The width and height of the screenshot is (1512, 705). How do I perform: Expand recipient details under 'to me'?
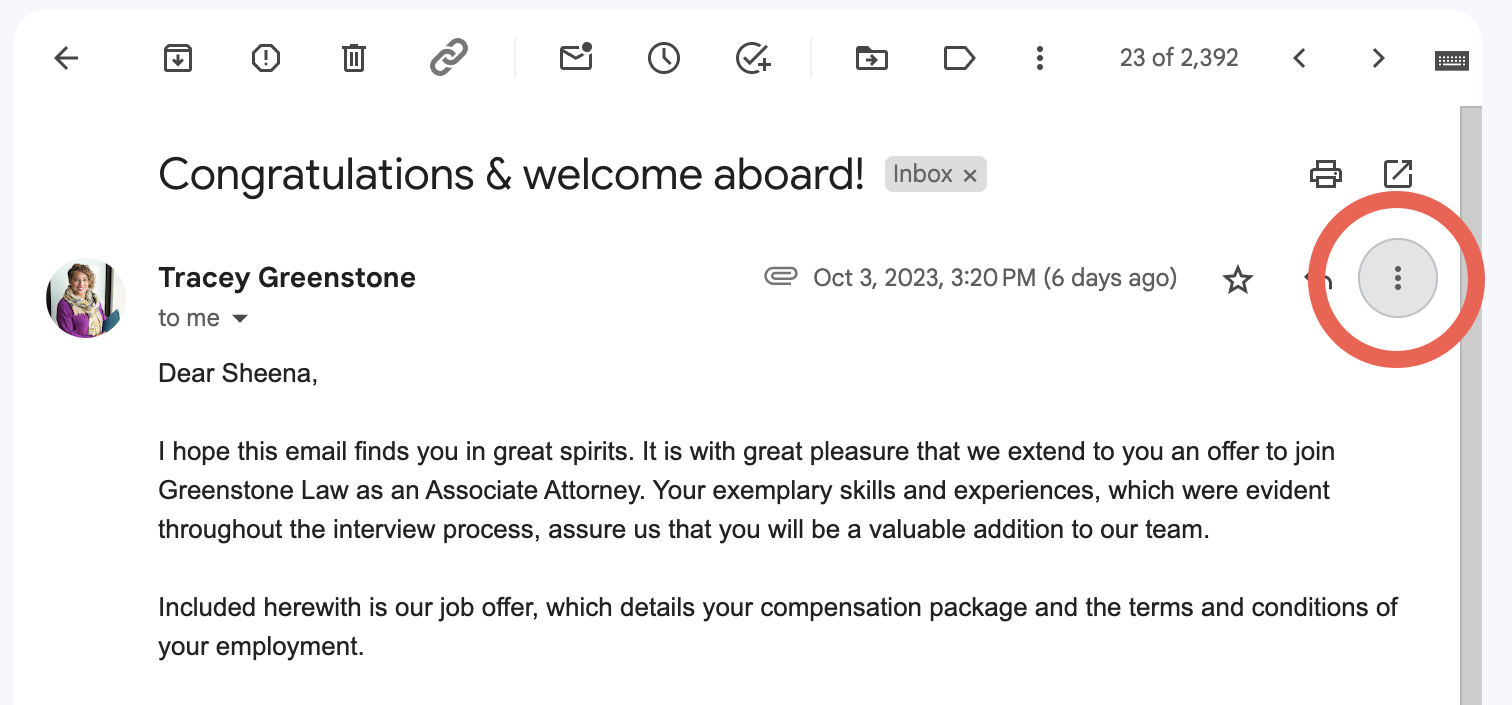240,318
